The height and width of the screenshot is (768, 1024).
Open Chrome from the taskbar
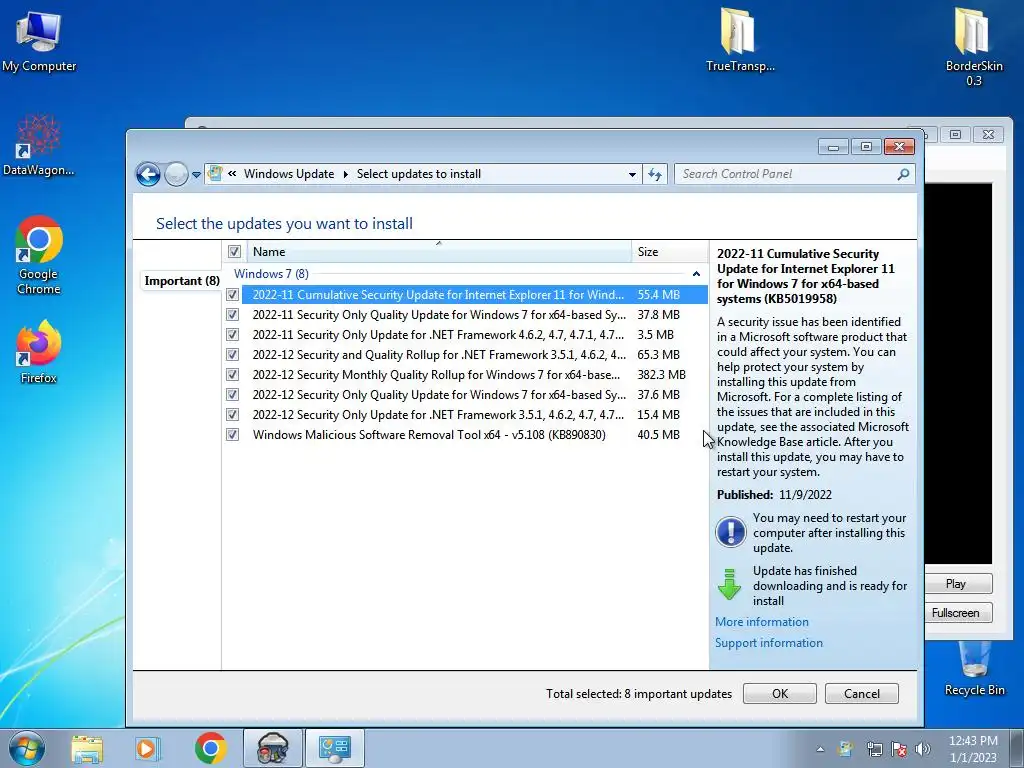point(210,748)
